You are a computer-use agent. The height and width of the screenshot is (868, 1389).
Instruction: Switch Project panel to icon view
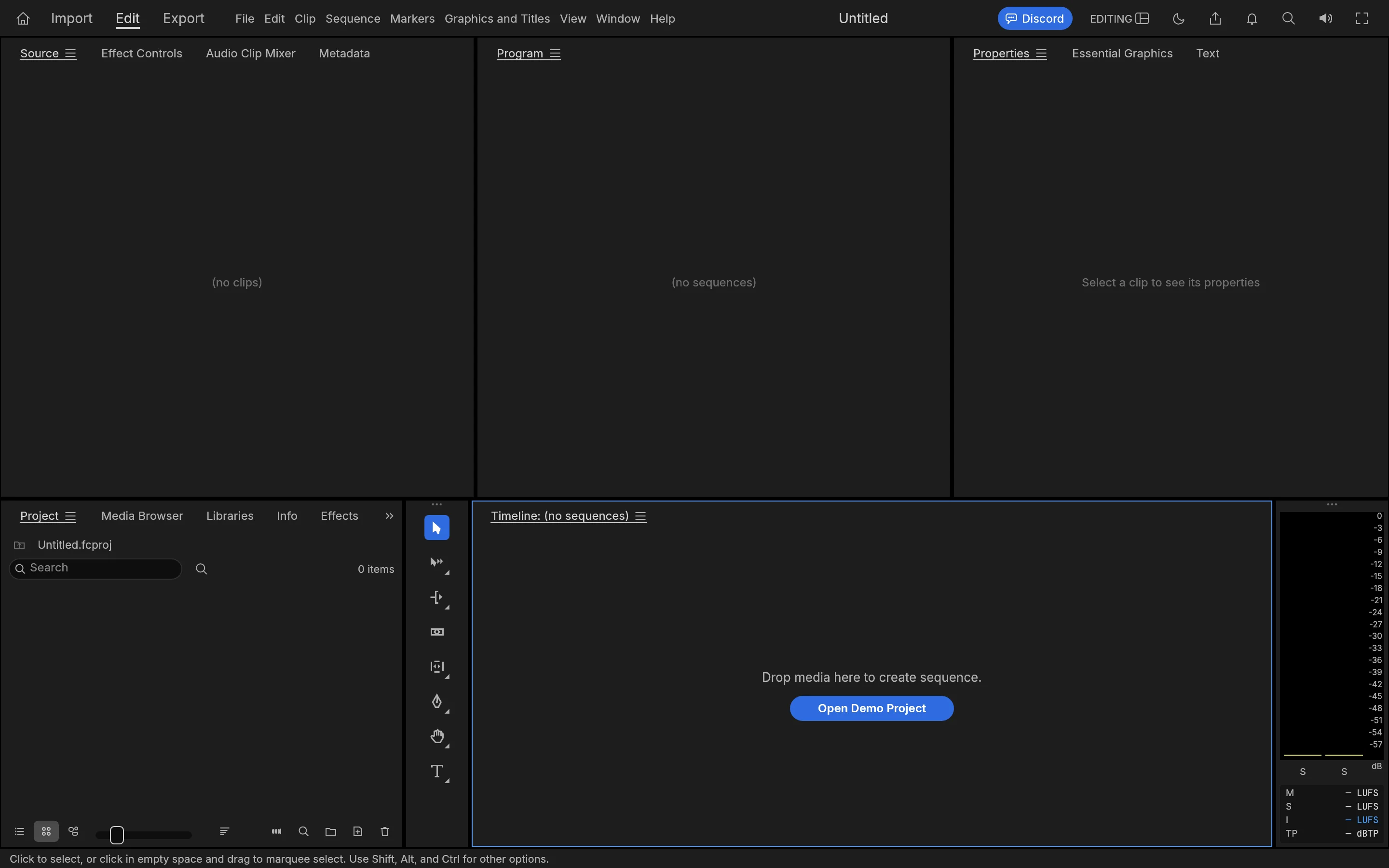pyautogui.click(x=46, y=831)
